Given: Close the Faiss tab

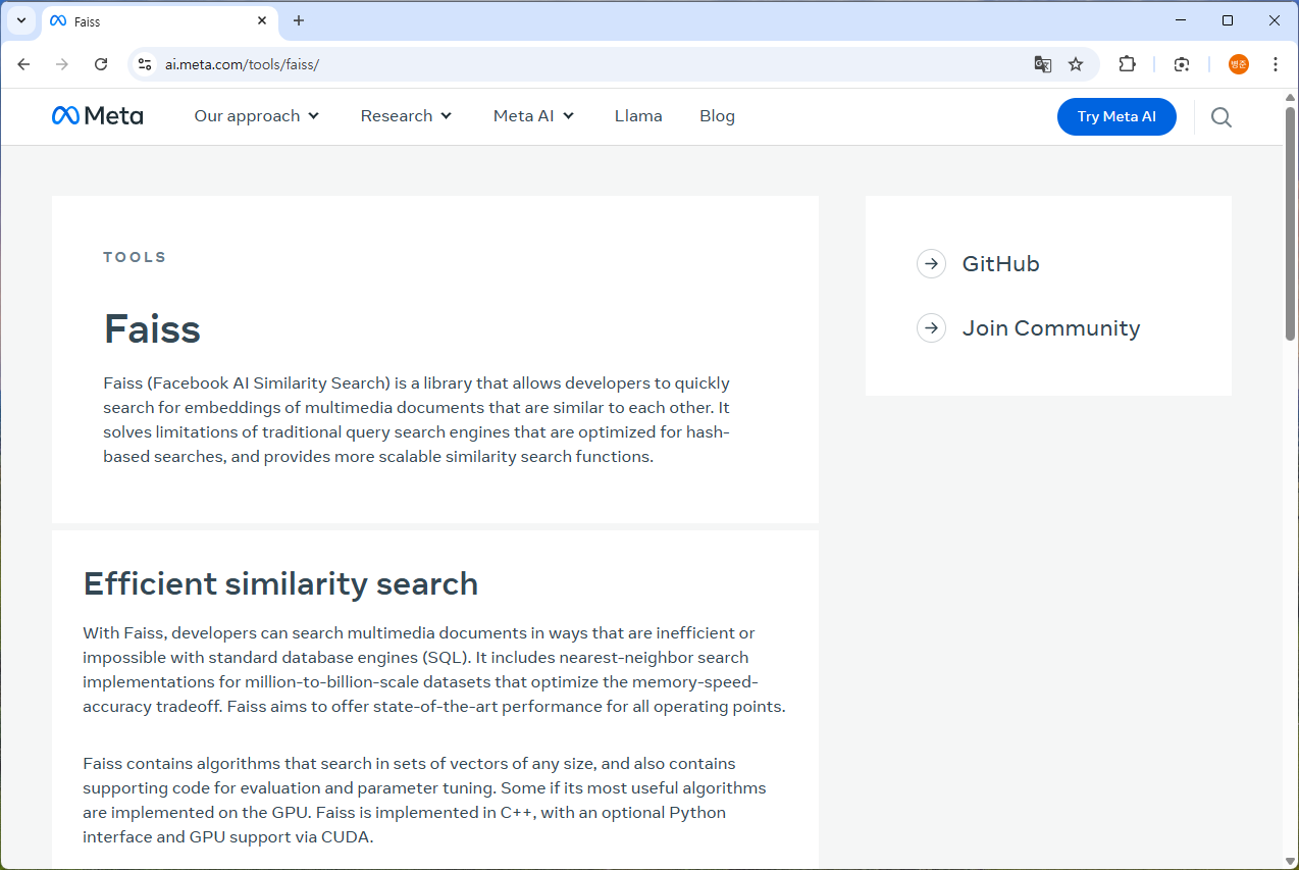Looking at the screenshot, I should click(x=262, y=21).
